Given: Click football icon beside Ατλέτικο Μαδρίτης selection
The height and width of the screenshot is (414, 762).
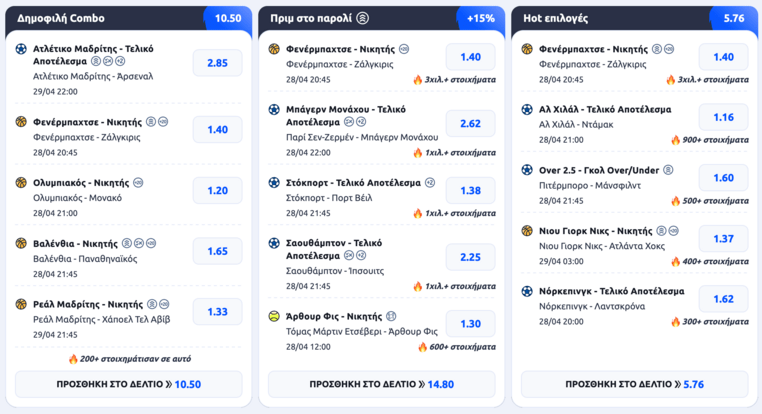Looking at the screenshot, I should click(21, 49).
